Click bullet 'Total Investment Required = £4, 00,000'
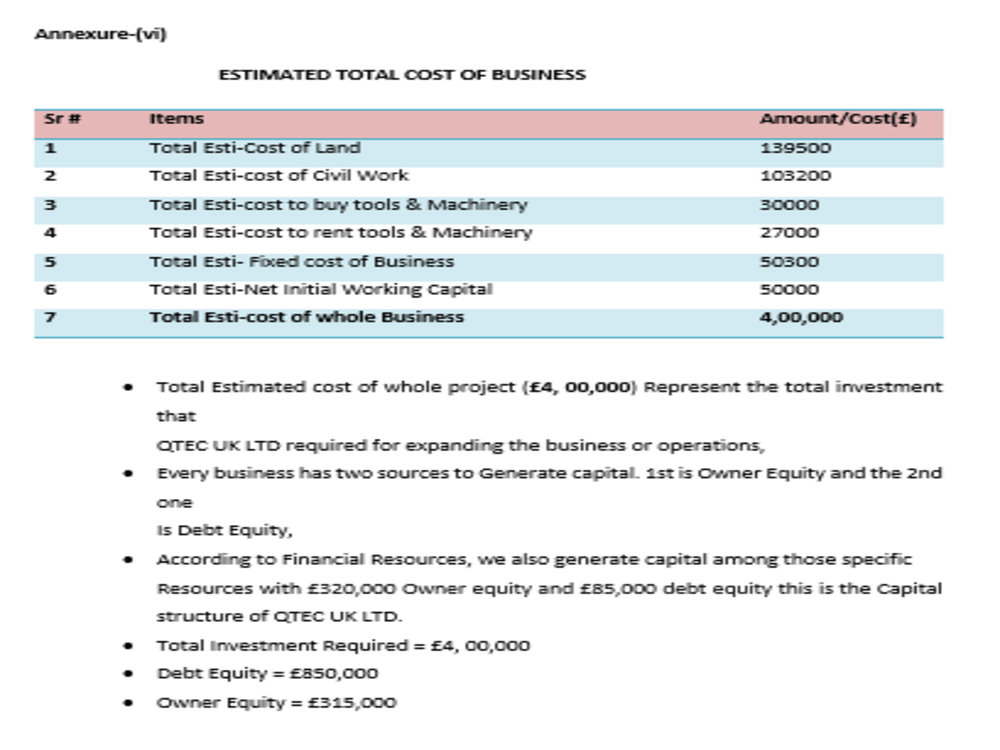The image size is (1000, 750). tap(343, 645)
